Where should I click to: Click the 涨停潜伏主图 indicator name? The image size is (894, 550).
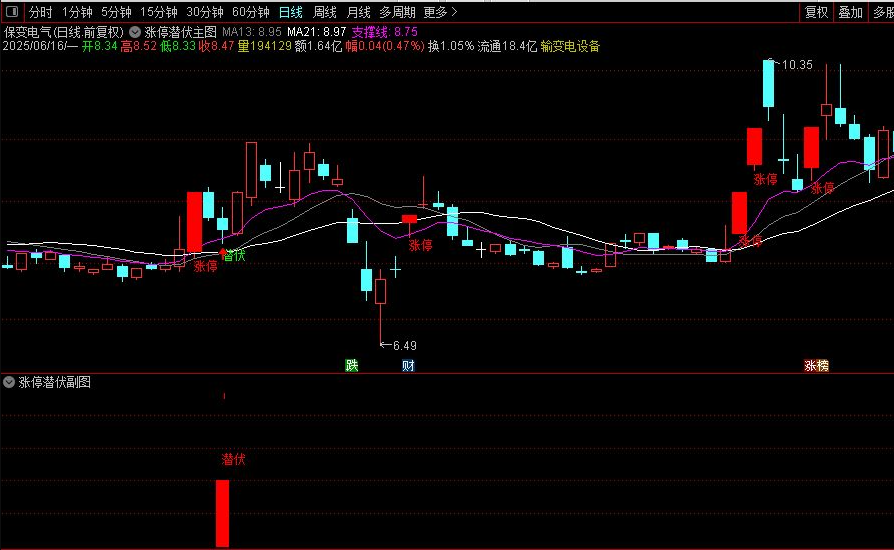[x=181, y=32]
